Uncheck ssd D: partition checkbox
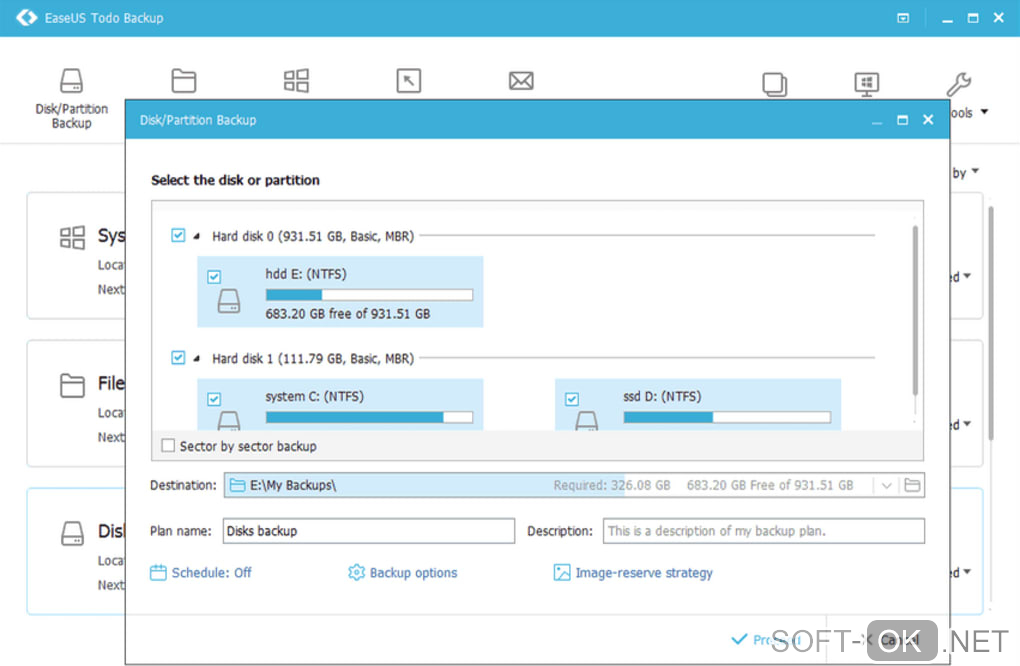This screenshot has width=1020, height=666. (572, 399)
